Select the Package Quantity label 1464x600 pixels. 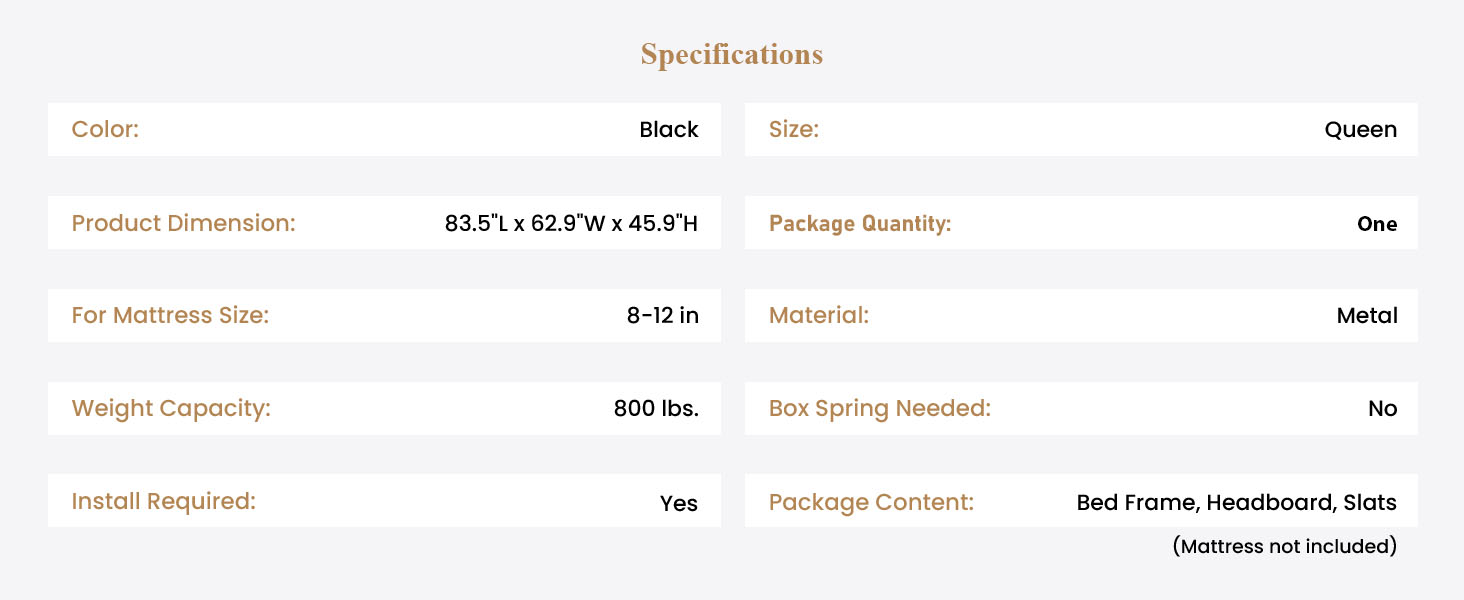pos(860,224)
